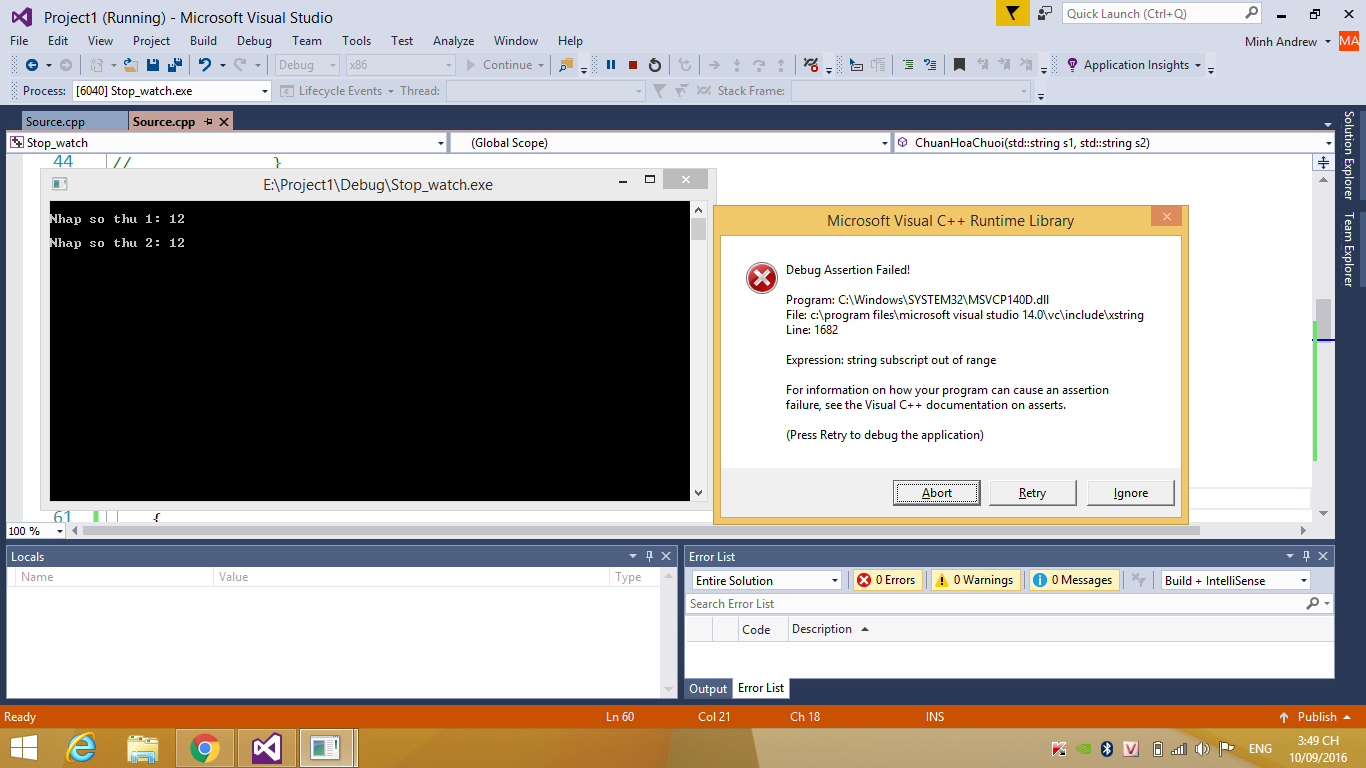1366x768 pixels.
Task: Open the 100 % zoom level dropdown
Action: coord(62,531)
